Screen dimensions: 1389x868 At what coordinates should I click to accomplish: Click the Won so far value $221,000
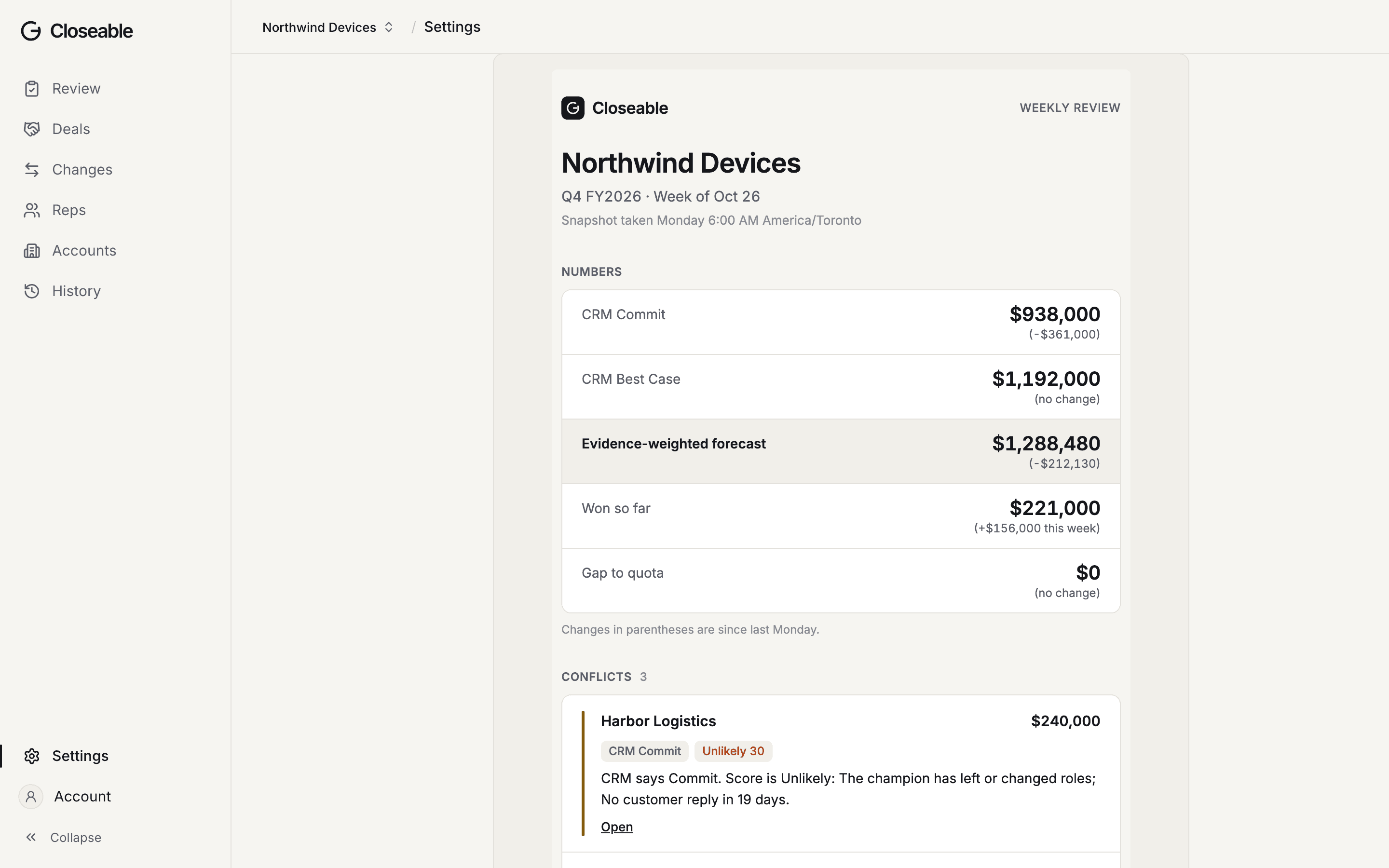click(x=1055, y=508)
